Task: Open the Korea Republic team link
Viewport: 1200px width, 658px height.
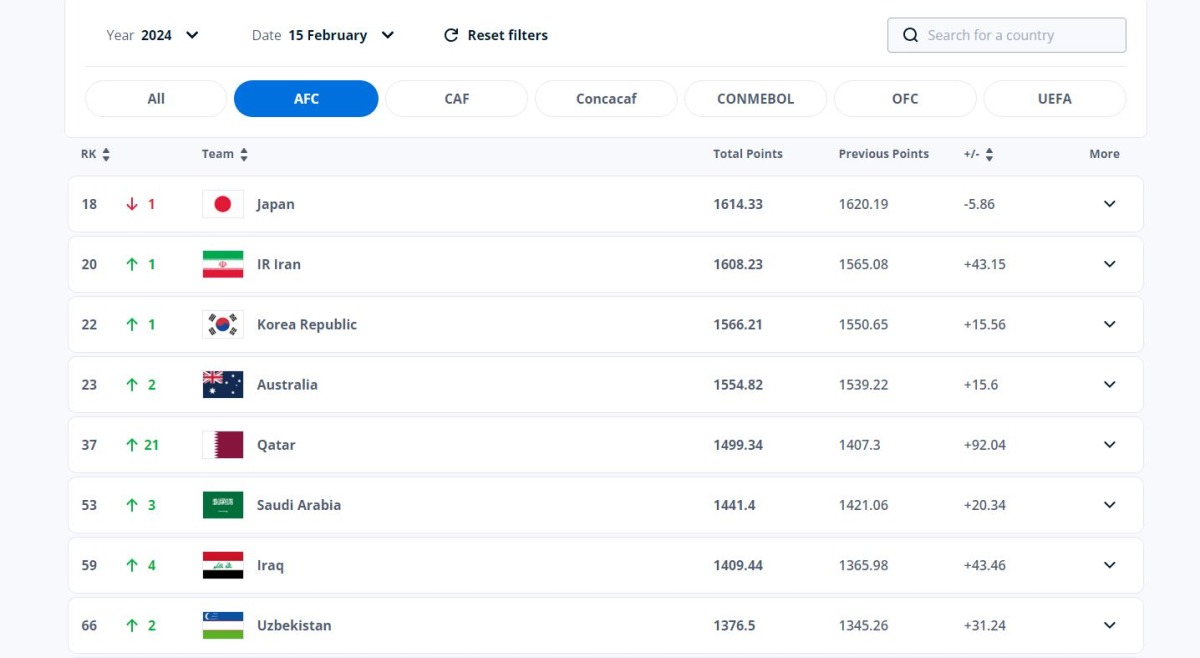Action: 306,324
